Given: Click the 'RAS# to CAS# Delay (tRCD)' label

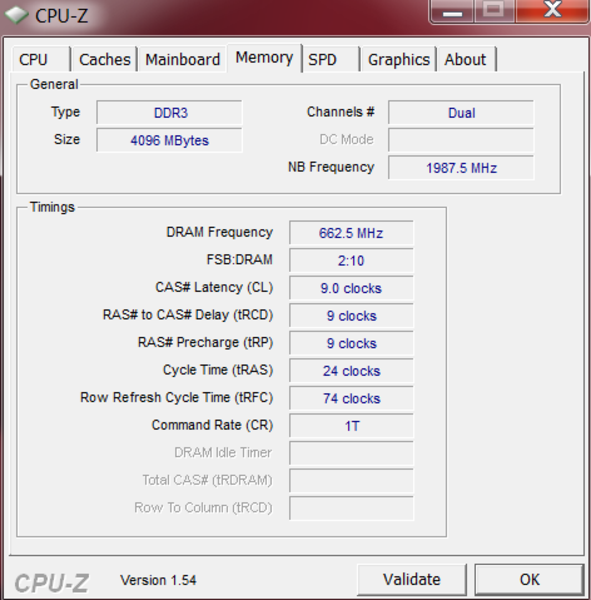Looking at the screenshot, I should point(188,315).
